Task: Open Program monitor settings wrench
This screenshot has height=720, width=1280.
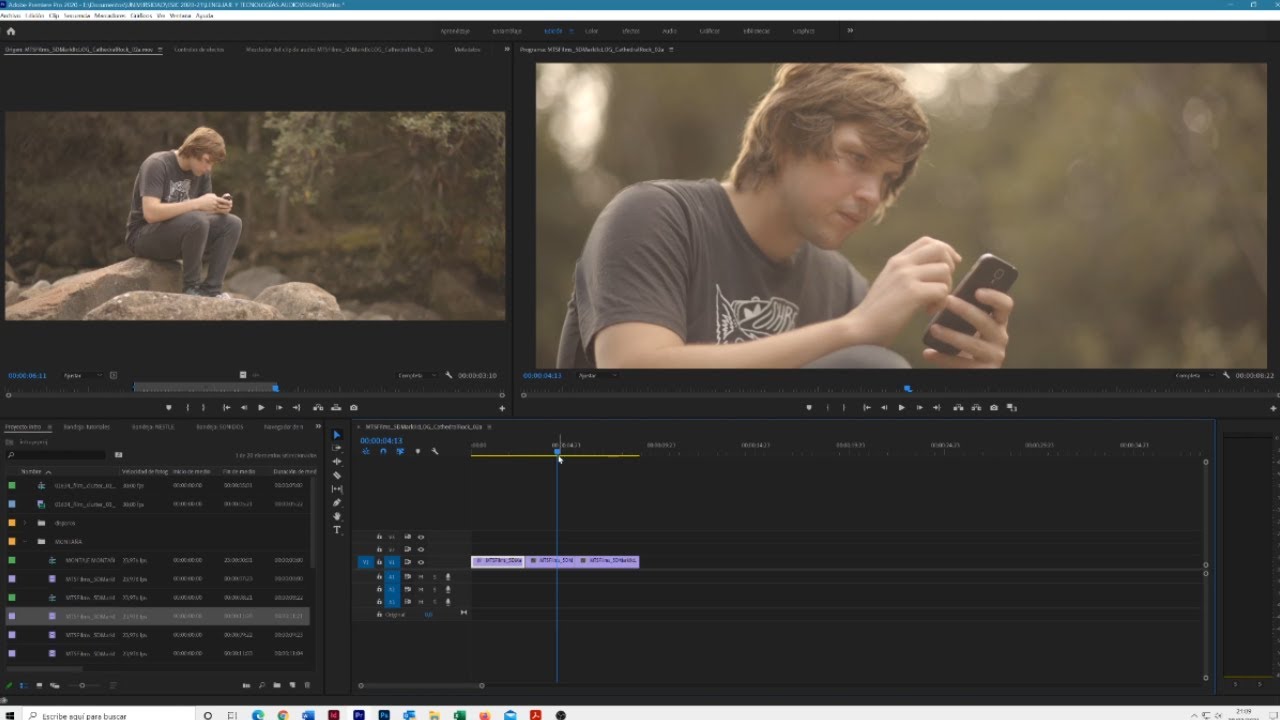Action: point(1226,375)
